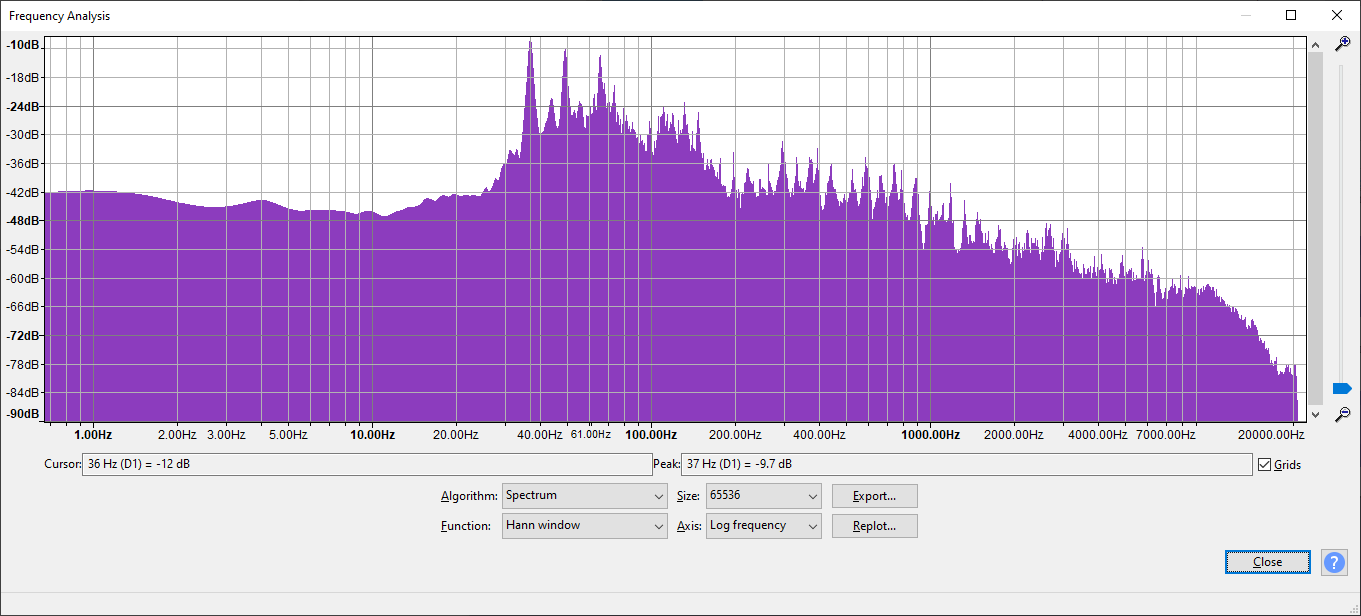Maximize the Frequency Analysis window
This screenshot has width=1361, height=616.
tap(1291, 15)
